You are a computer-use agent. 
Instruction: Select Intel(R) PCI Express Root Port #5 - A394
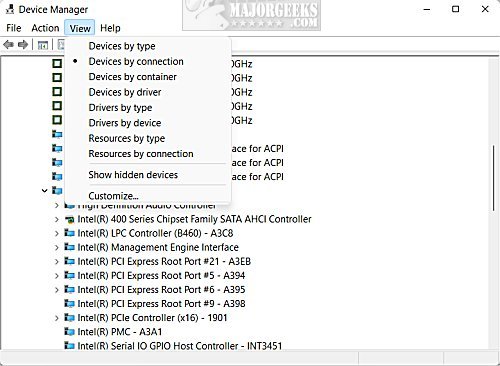[x=161, y=275]
